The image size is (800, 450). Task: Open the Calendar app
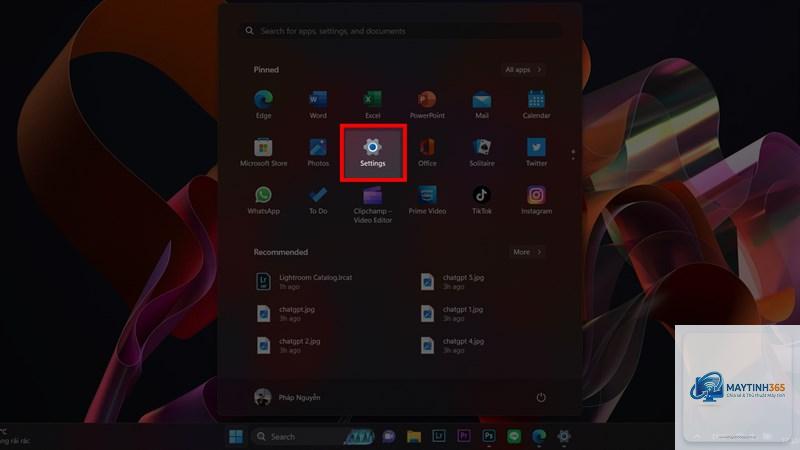(536, 104)
